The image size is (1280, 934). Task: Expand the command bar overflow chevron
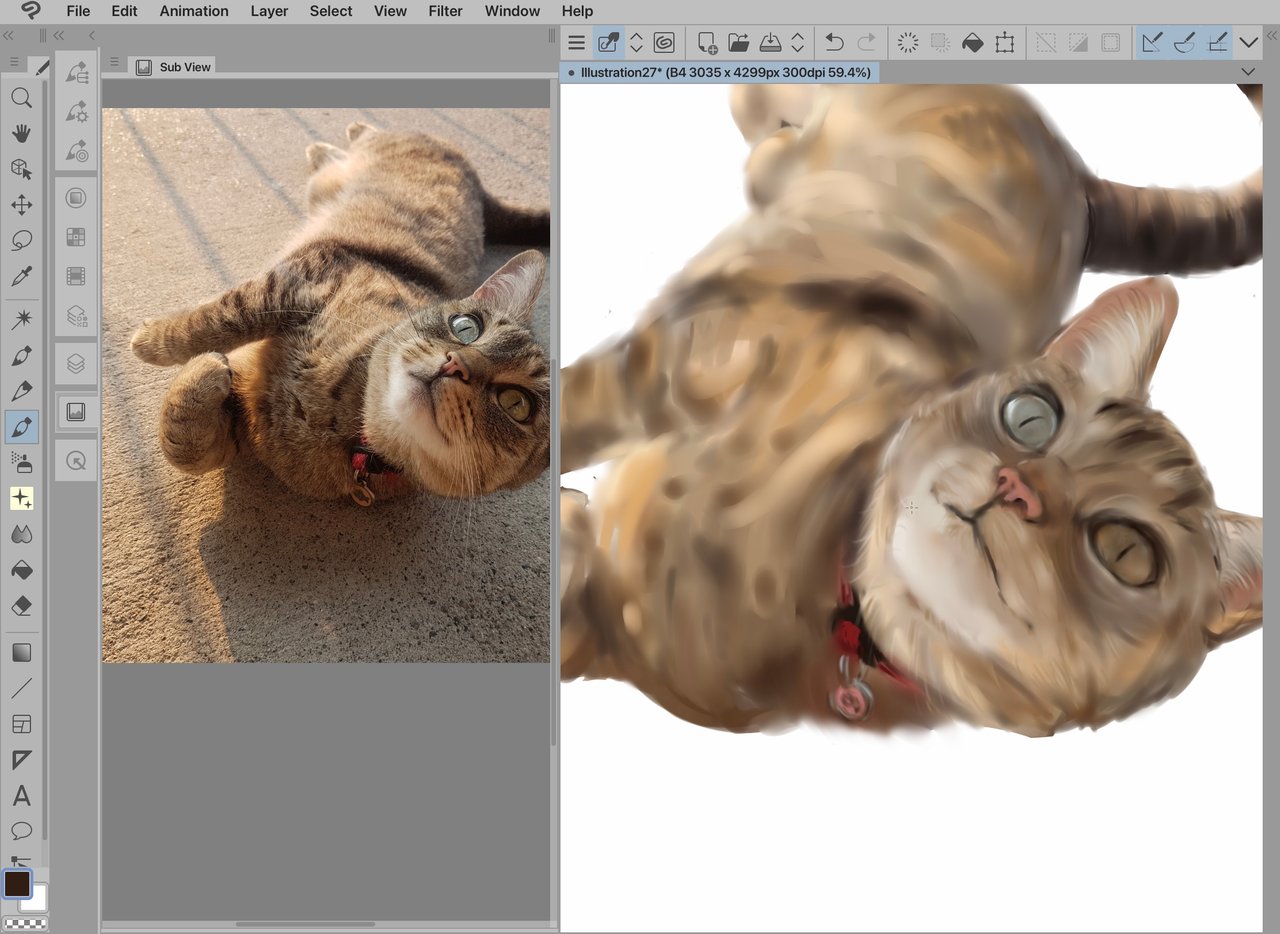(x=1248, y=42)
